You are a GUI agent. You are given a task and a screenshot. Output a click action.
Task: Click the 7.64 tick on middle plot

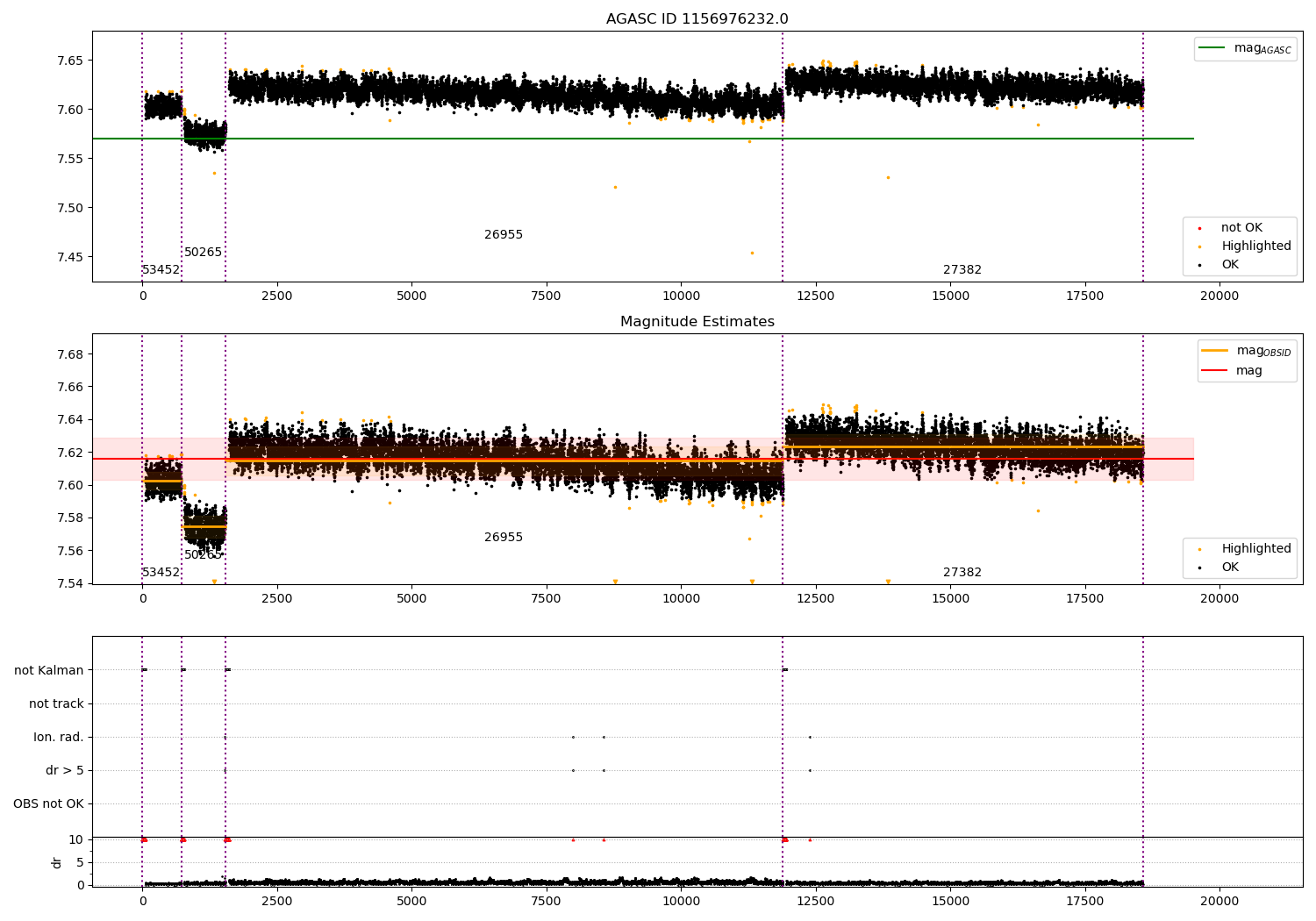pyautogui.click(x=70, y=420)
